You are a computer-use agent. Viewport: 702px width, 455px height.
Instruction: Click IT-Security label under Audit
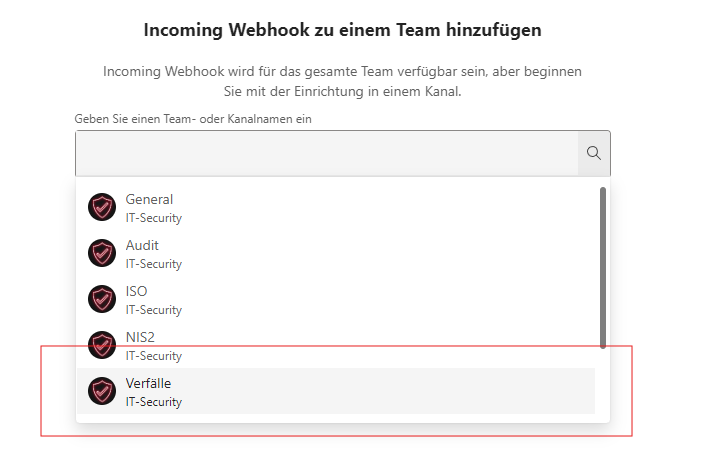(154, 264)
